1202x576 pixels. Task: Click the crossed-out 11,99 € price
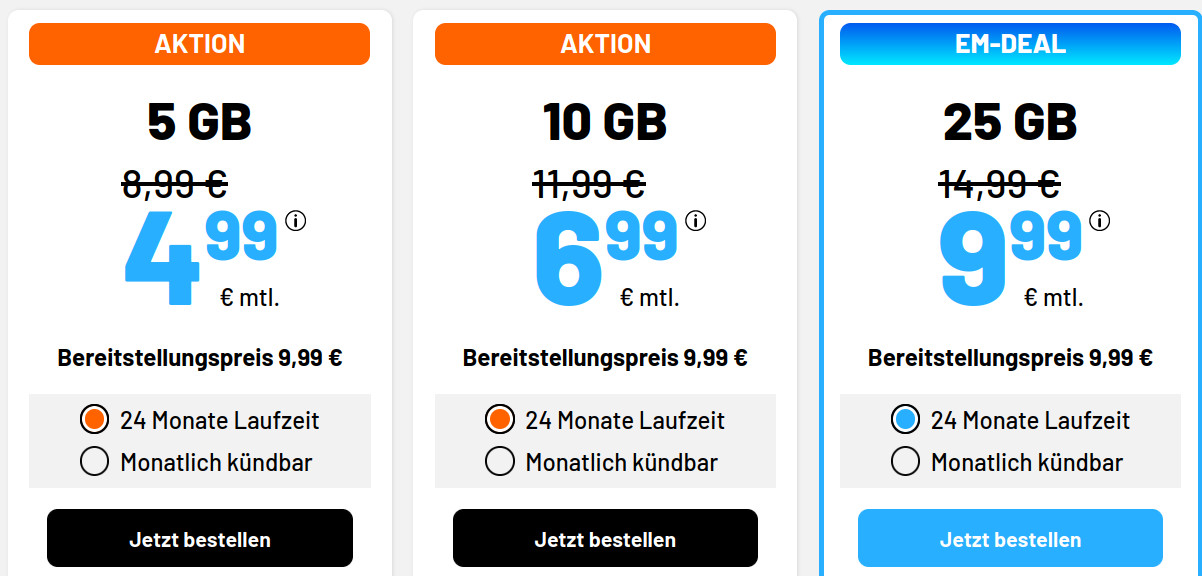[x=587, y=184]
